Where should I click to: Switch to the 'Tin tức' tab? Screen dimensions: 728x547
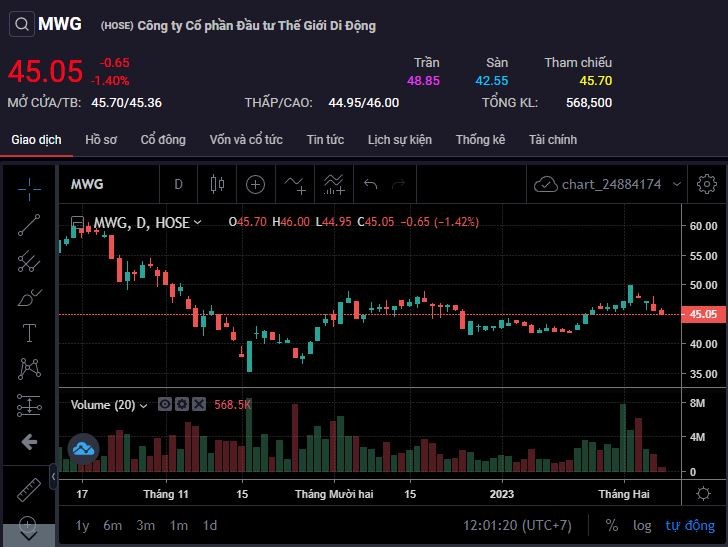pos(325,140)
